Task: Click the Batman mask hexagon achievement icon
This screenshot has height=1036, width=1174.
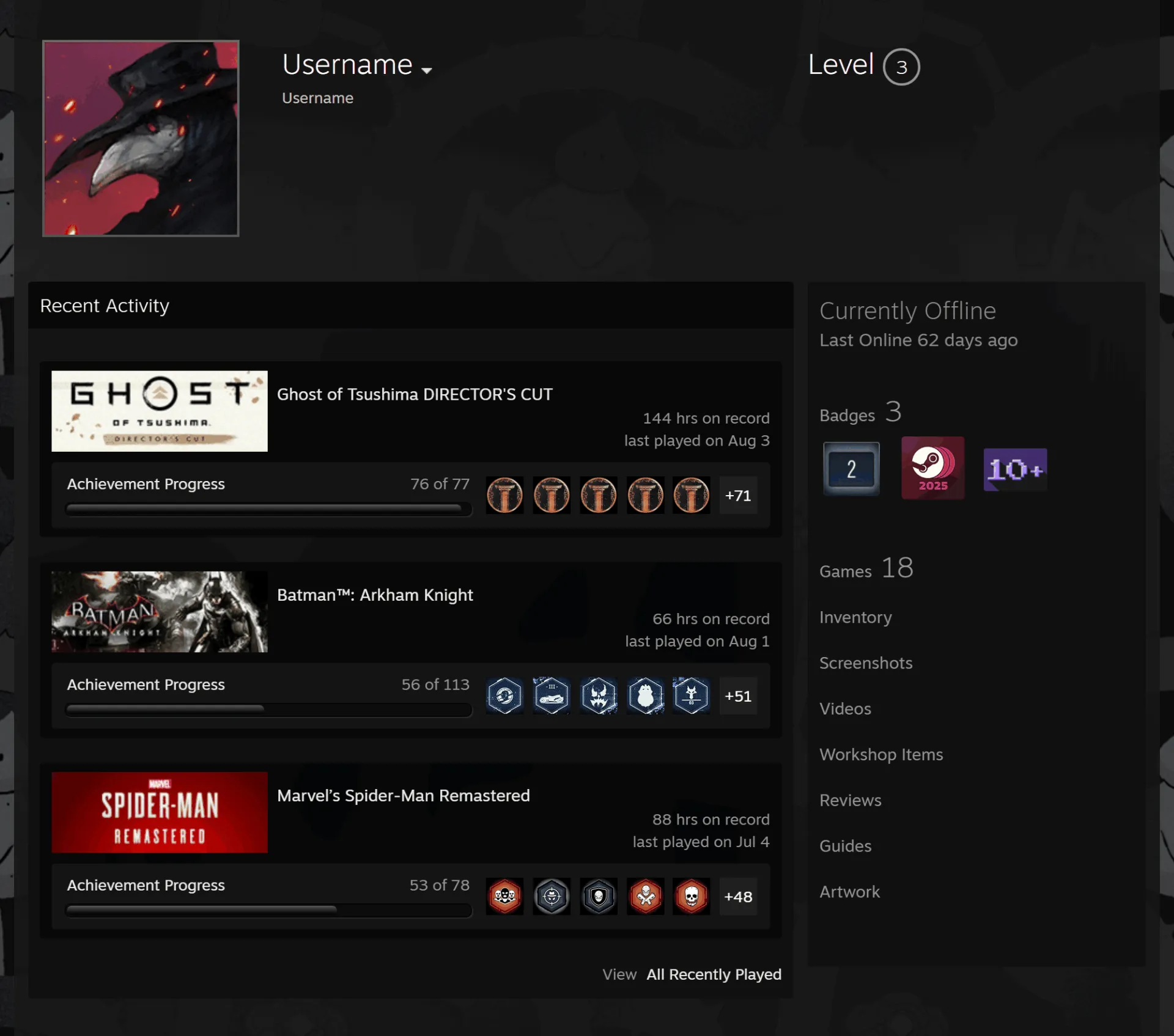Action: (x=599, y=696)
